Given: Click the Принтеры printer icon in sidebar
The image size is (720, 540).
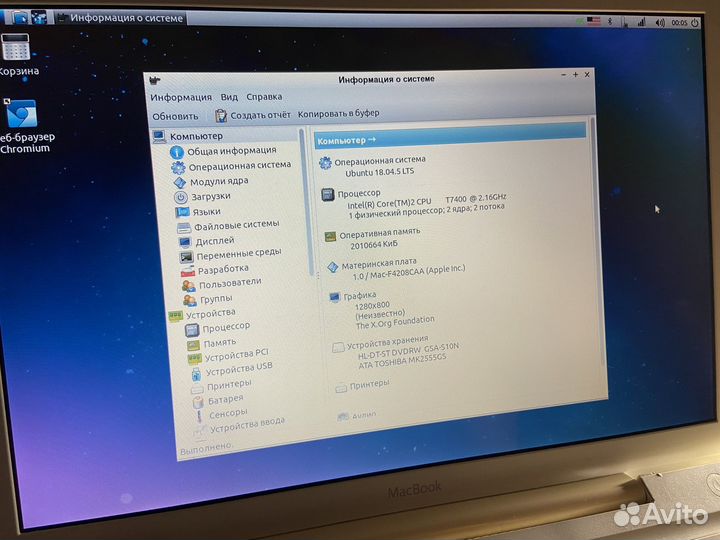Looking at the screenshot, I should pyautogui.click(x=197, y=389).
